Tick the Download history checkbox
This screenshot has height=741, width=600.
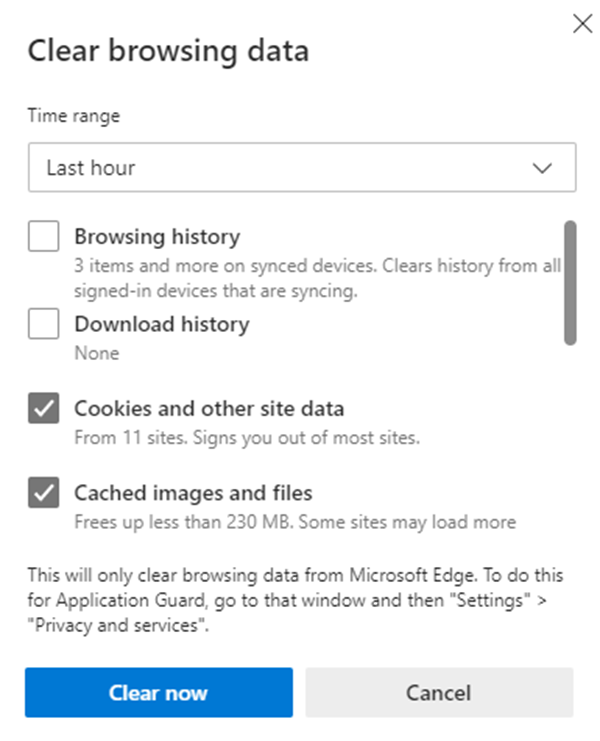(x=44, y=324)
